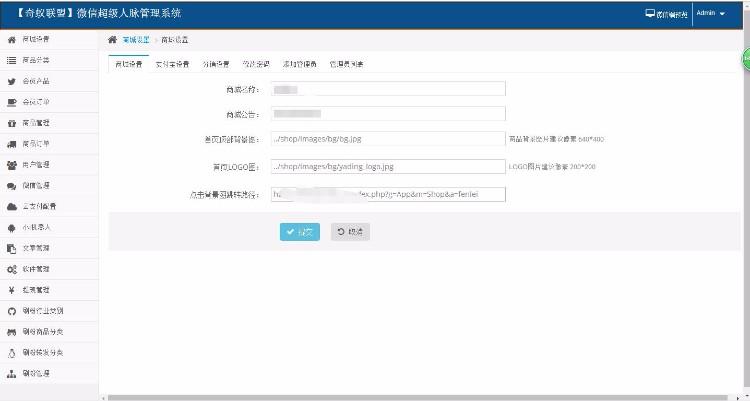Open the cloud icon sidebar item
750x401 pixels.
[11, 206]
